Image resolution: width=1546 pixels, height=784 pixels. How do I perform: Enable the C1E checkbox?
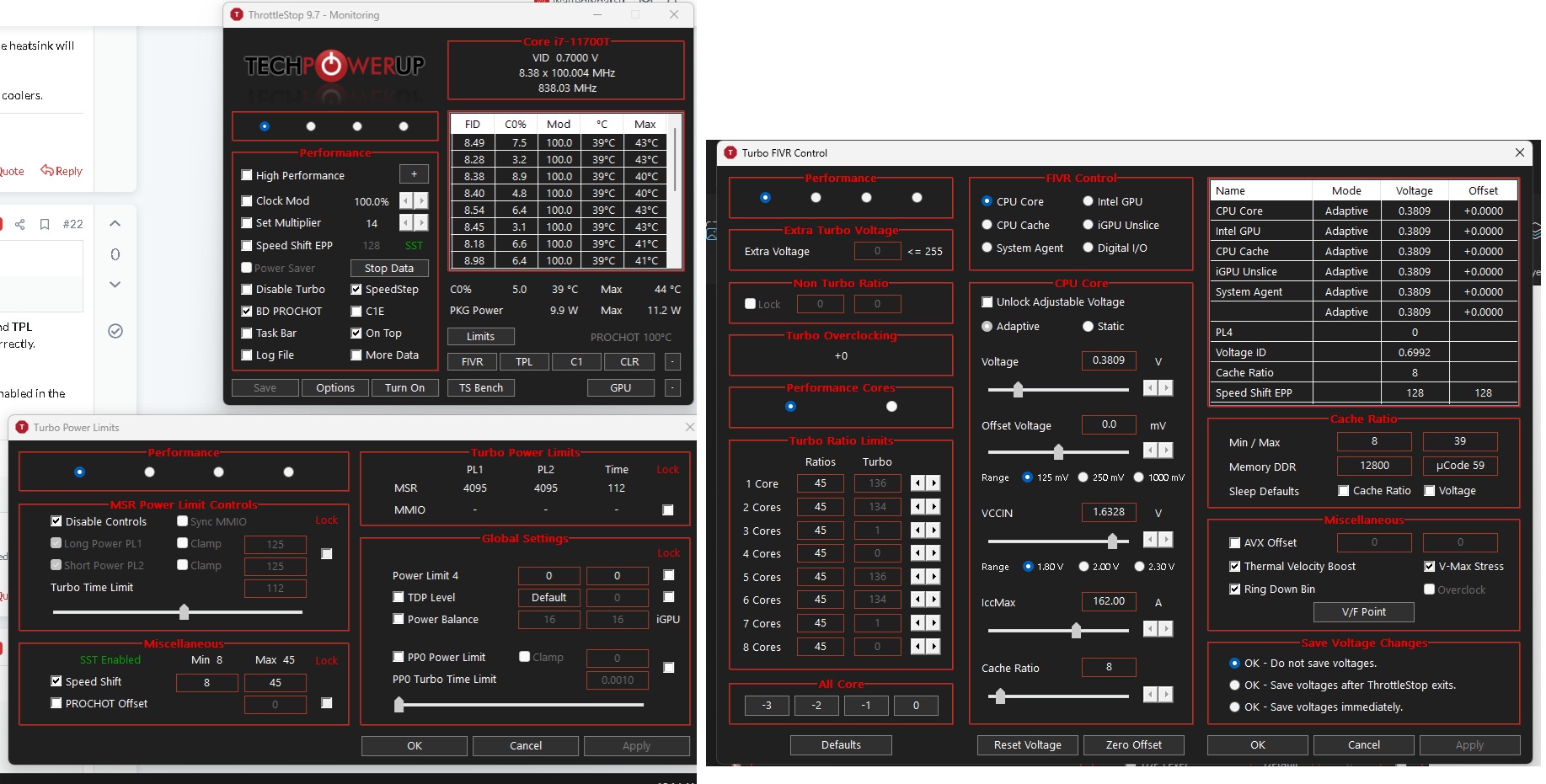pos(356,311)
